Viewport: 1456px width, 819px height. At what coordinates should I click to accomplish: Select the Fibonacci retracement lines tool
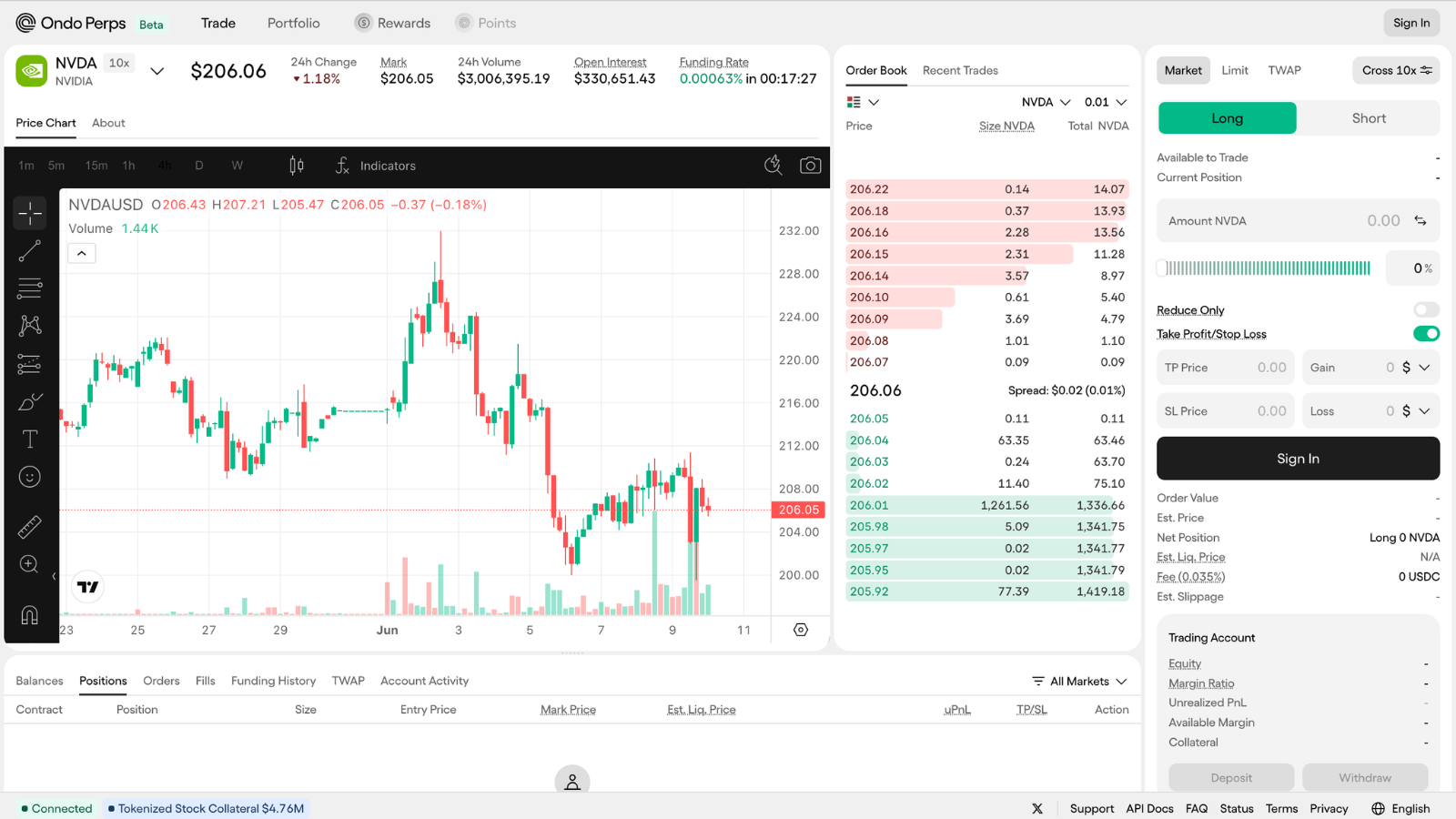point(30,288)
